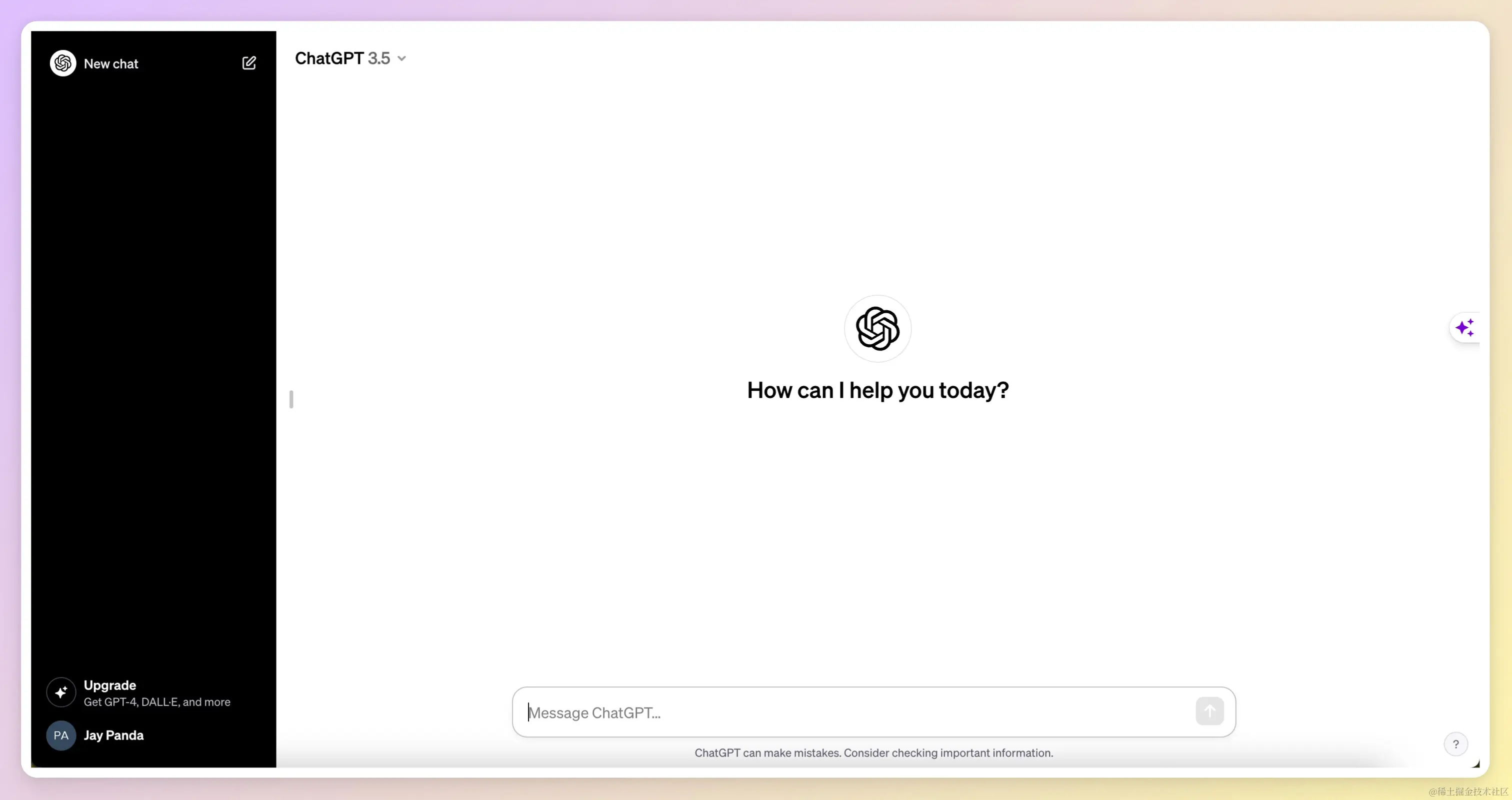Click the compose new chat pencil icon

click(x=249, y=63)
